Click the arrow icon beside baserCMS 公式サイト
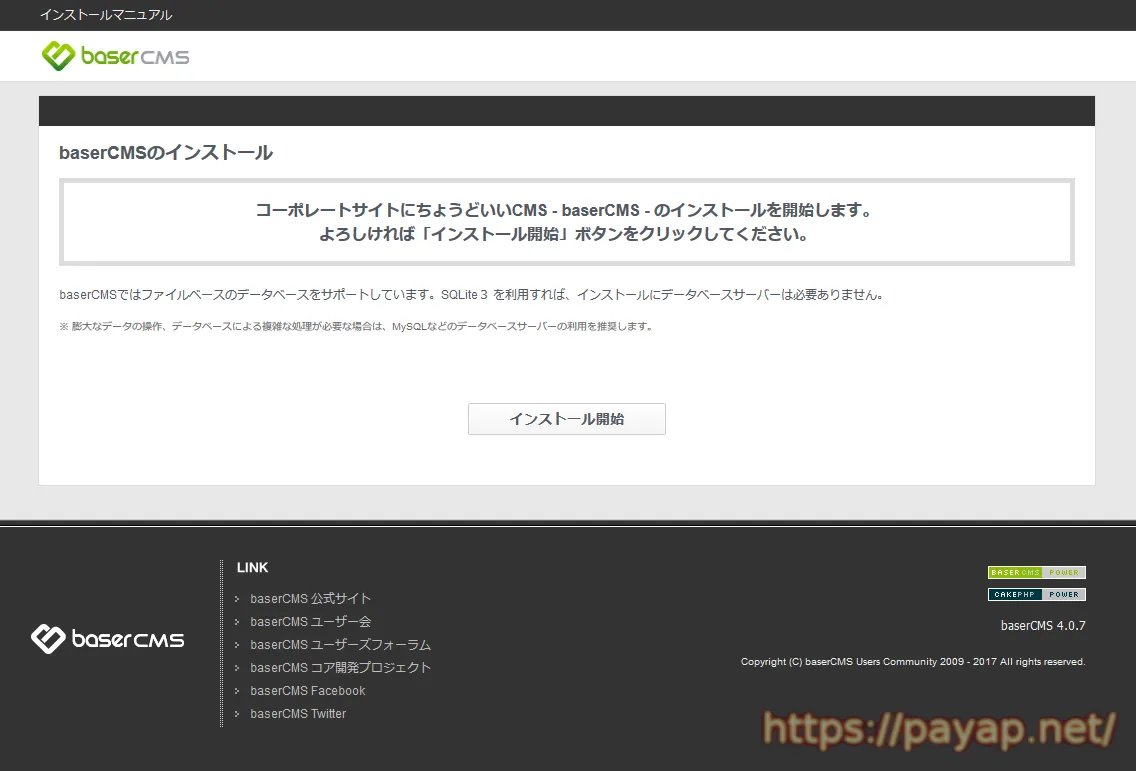 point(237,598)
